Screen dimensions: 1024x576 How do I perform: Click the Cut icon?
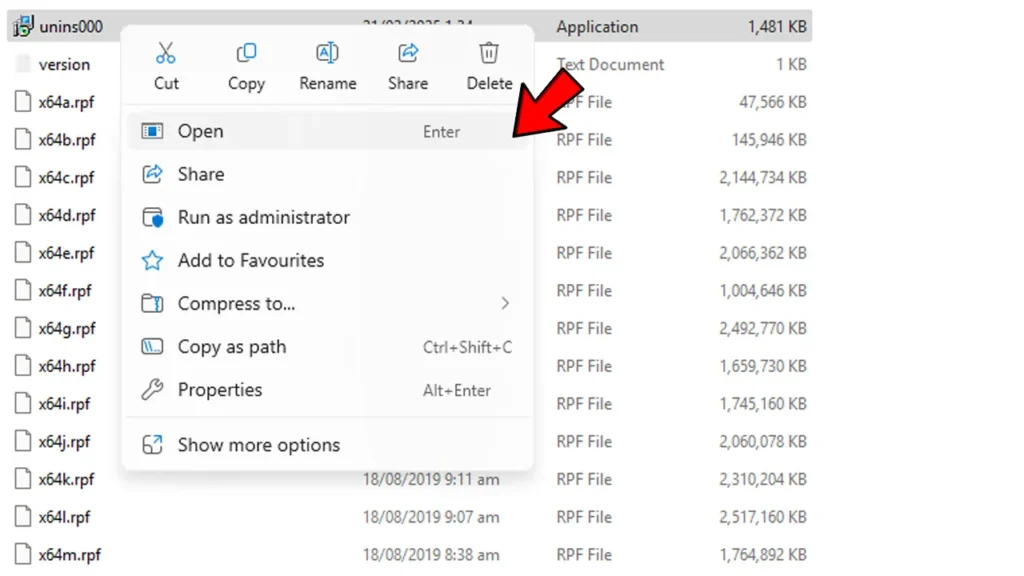[166, 52]
